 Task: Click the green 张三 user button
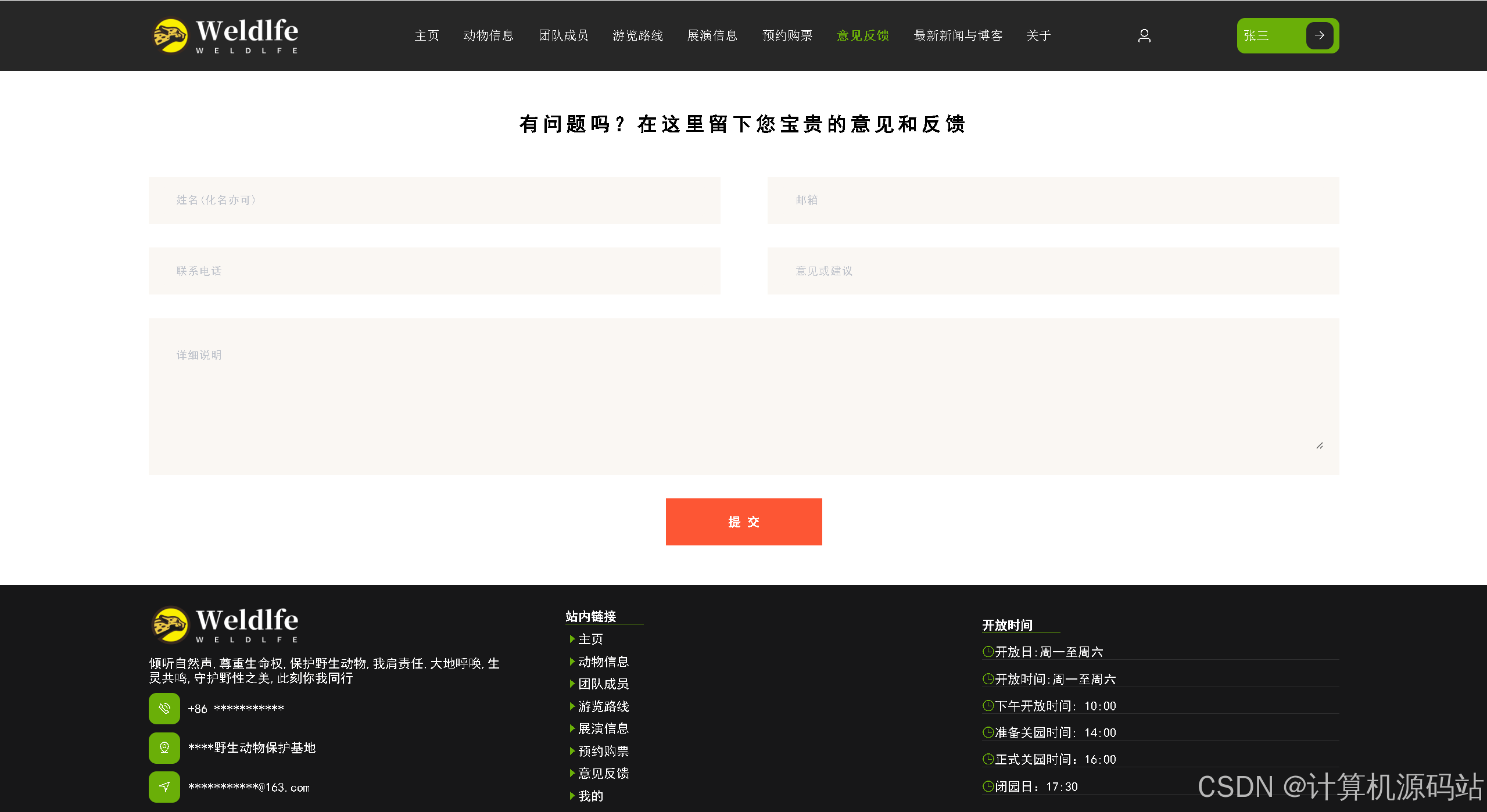[x=1288, y=35]
